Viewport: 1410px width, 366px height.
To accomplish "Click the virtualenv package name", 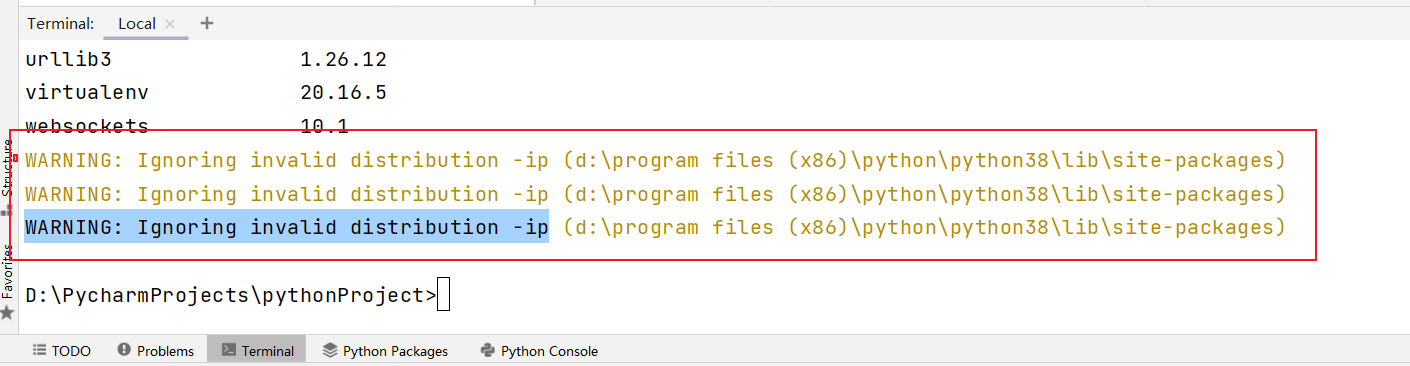I will point(87,93).
